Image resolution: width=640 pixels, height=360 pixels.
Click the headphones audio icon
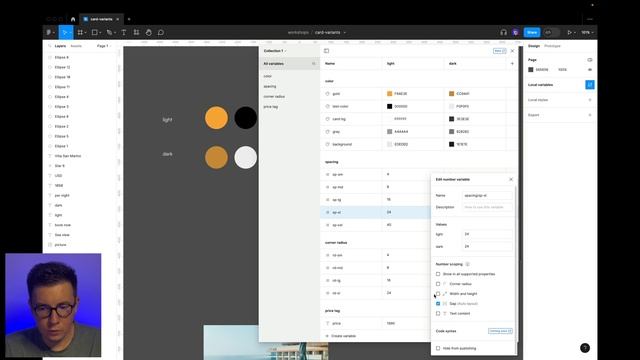pos(503,32)
